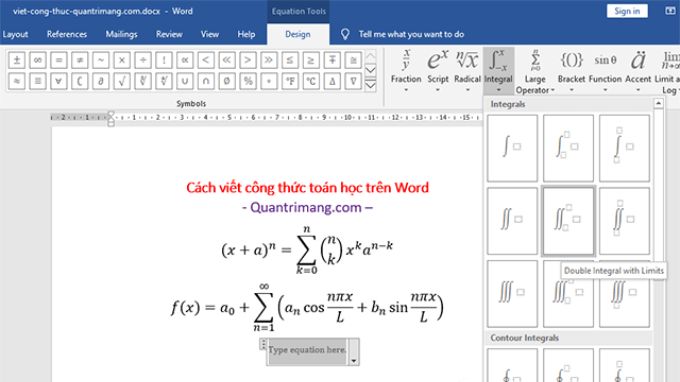This screenshot has height=382, width=680.
Task: Insert single integral with stacked limits
Action: (624, 148)
